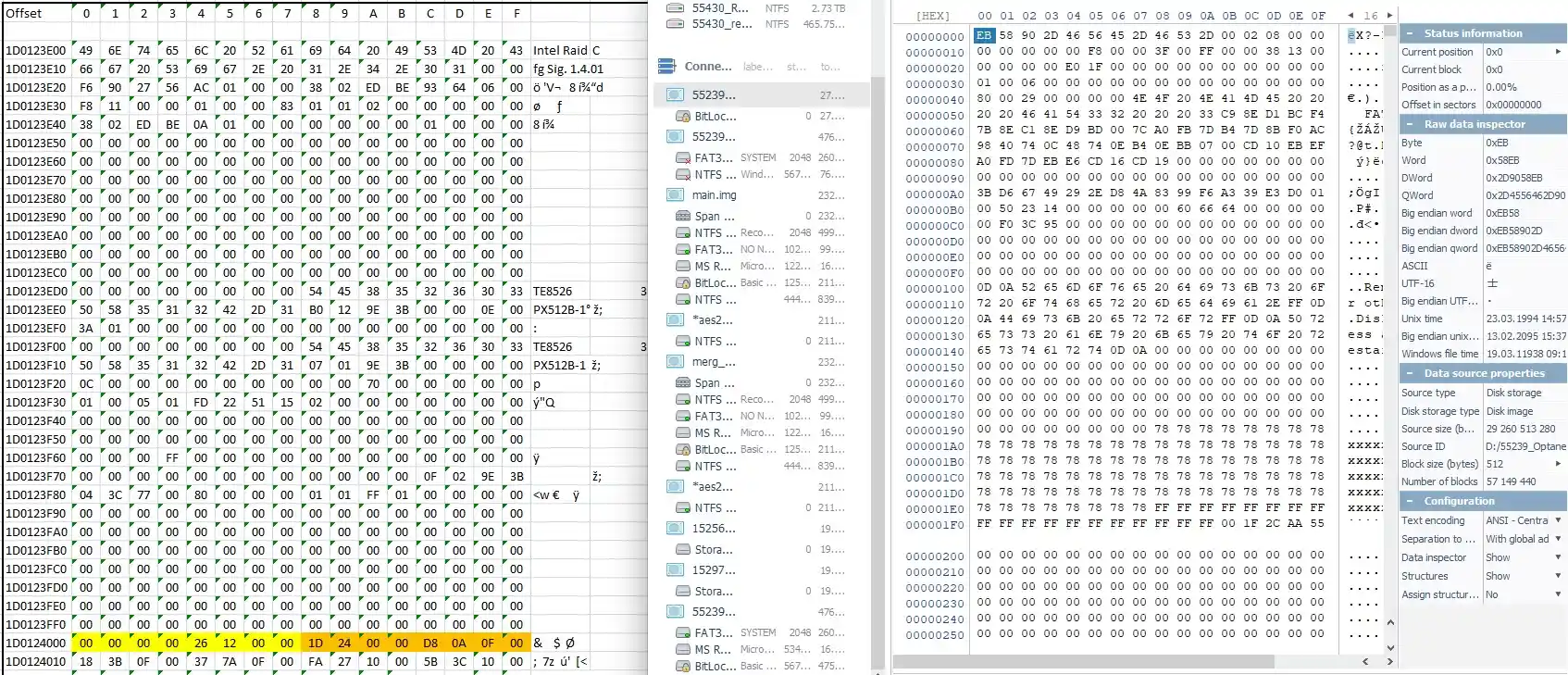This screenshot has height=675, width=1568.
Task: Select the highlighted EB byte in hex view
Action: pyautogui.click(x=983, y=35)
